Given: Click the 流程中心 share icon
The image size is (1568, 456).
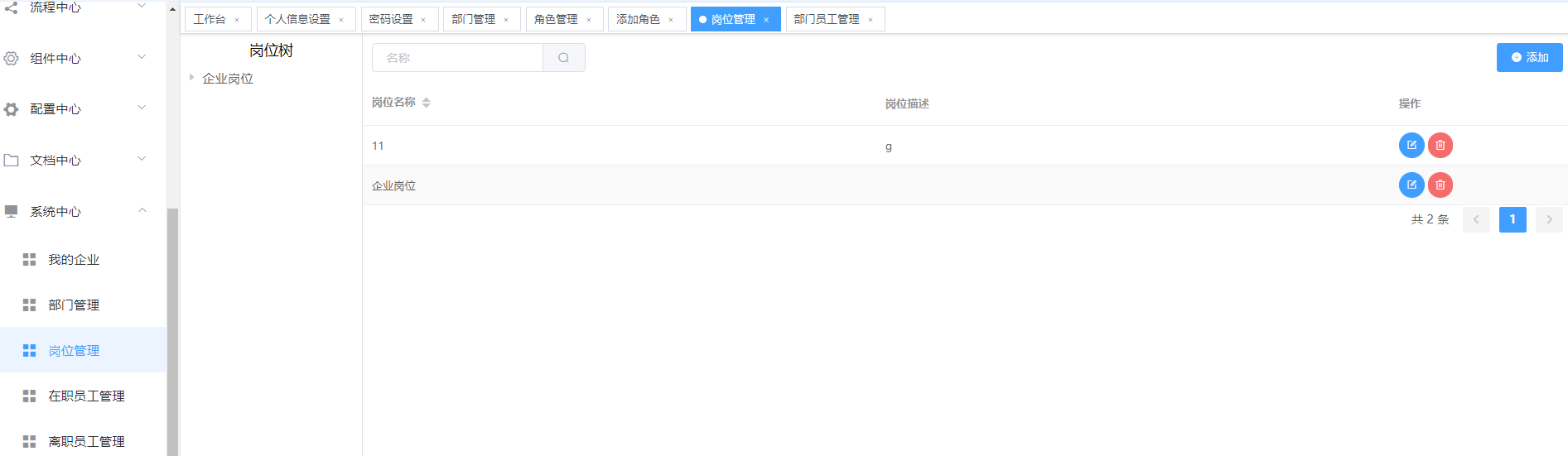Looking at the screenshot, I should click(x=12, y=7).
